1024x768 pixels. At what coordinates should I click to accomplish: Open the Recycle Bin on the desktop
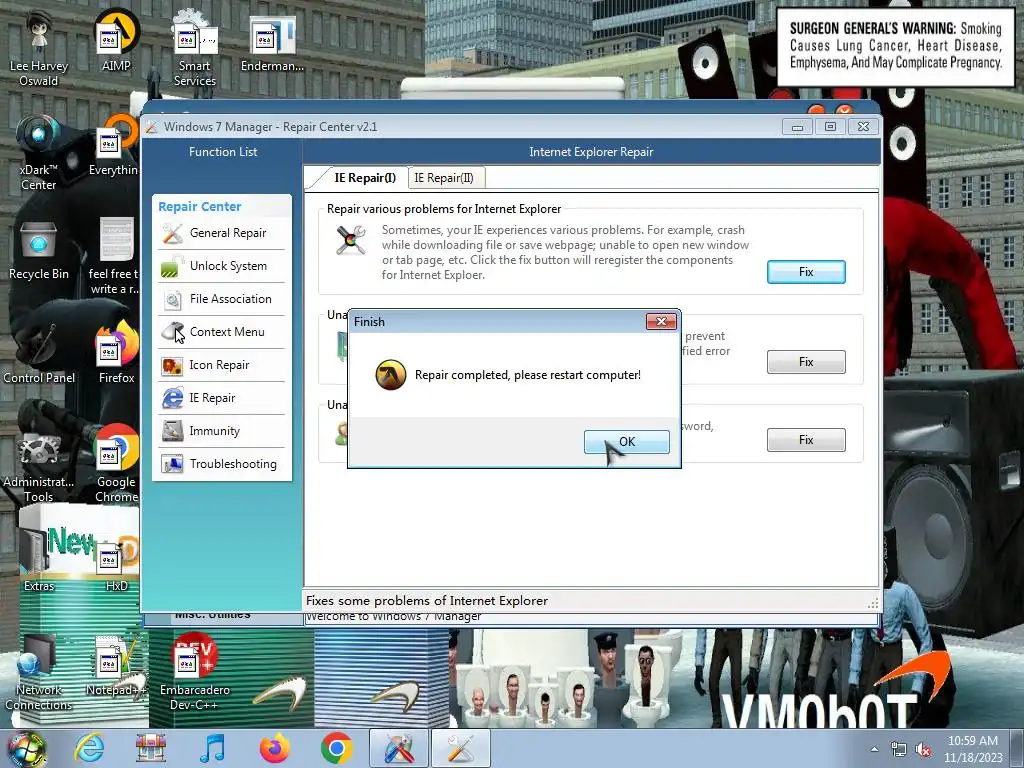(39, 249)
